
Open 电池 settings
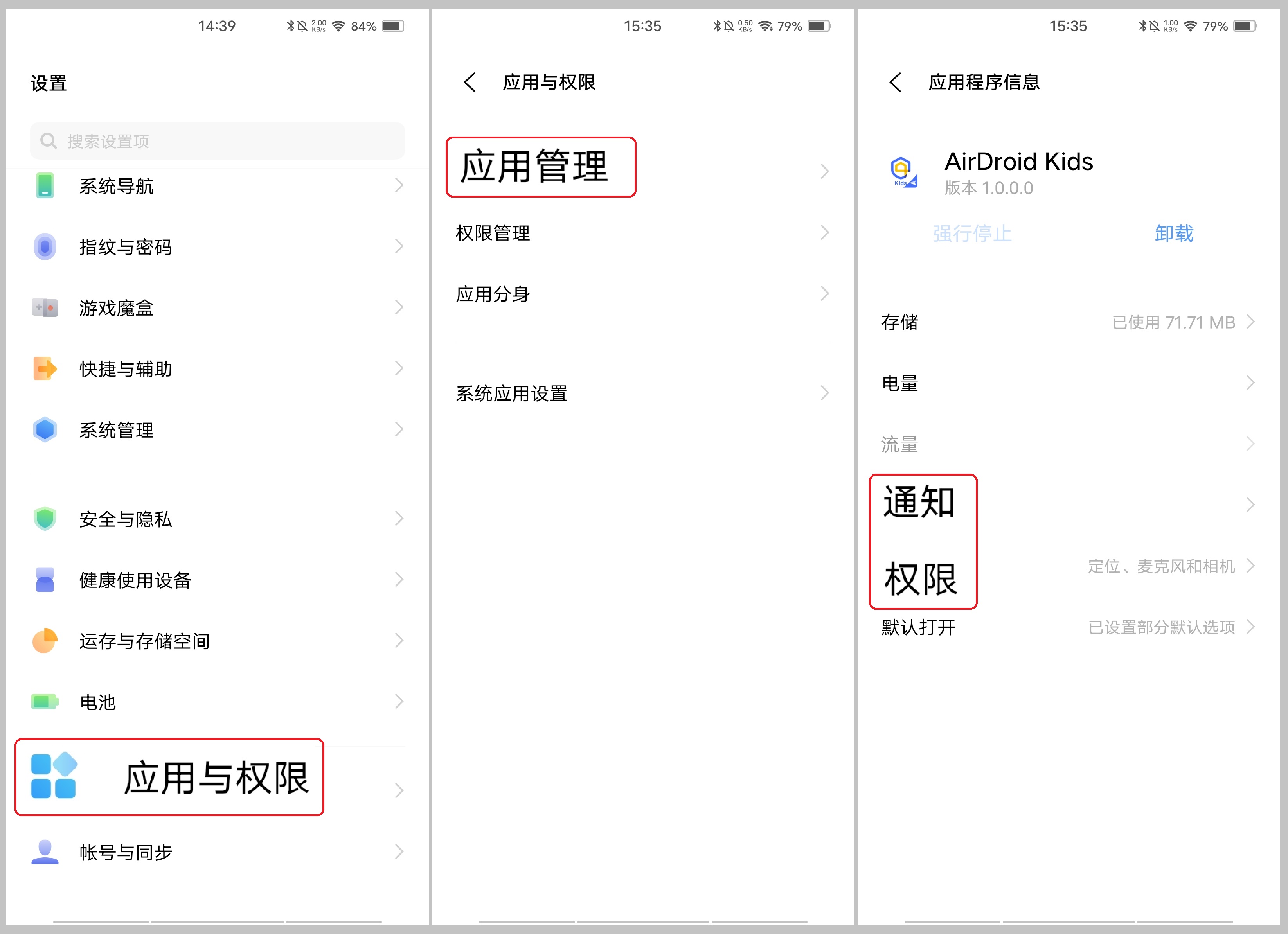(218, 702)
